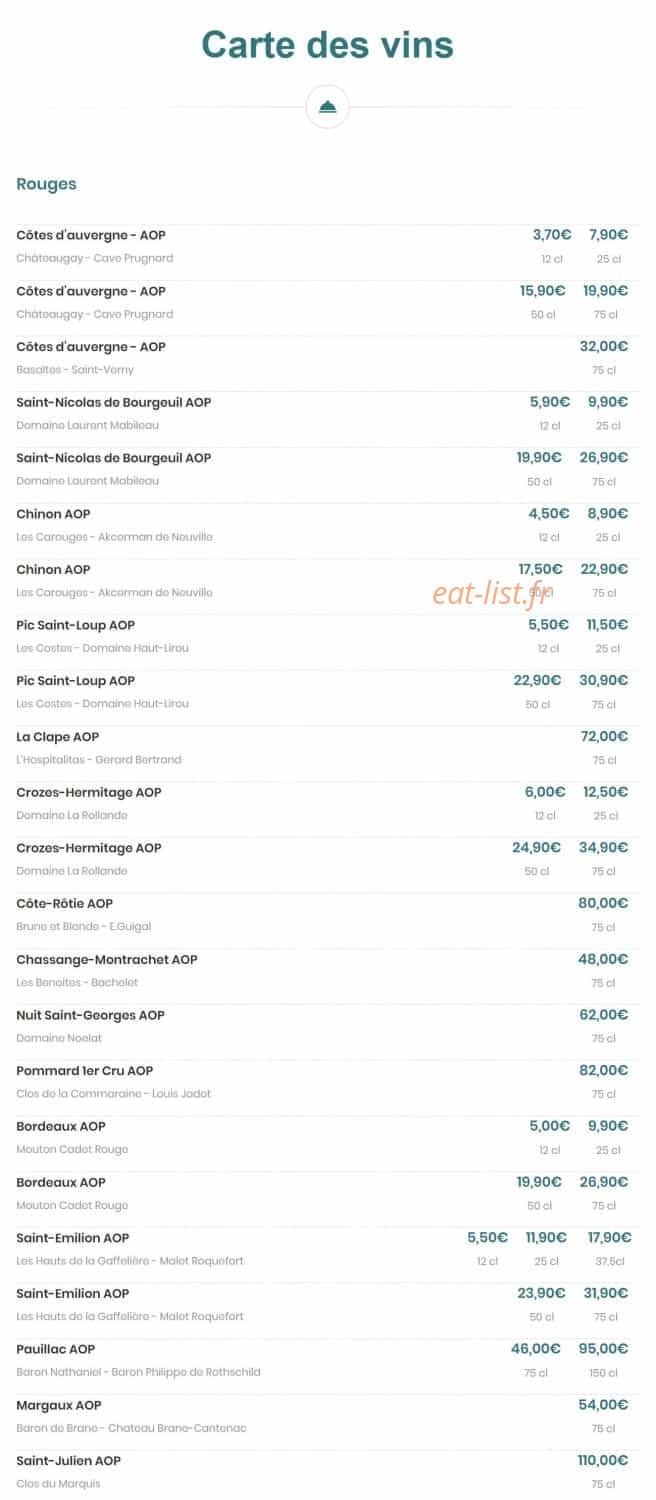The width and height of the screenshot is (656, 1500).
Task: Click the serving dish cloche icon
Action: 327,107
